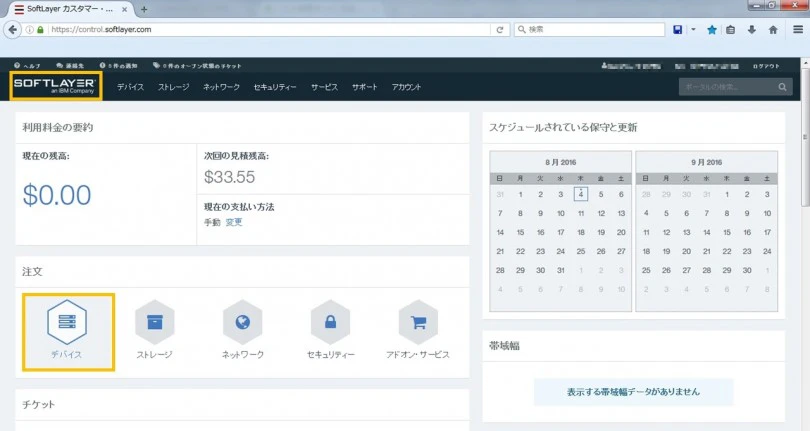View site security lock icon in URL bar
The image size is (810, 431).
[40, 29]
